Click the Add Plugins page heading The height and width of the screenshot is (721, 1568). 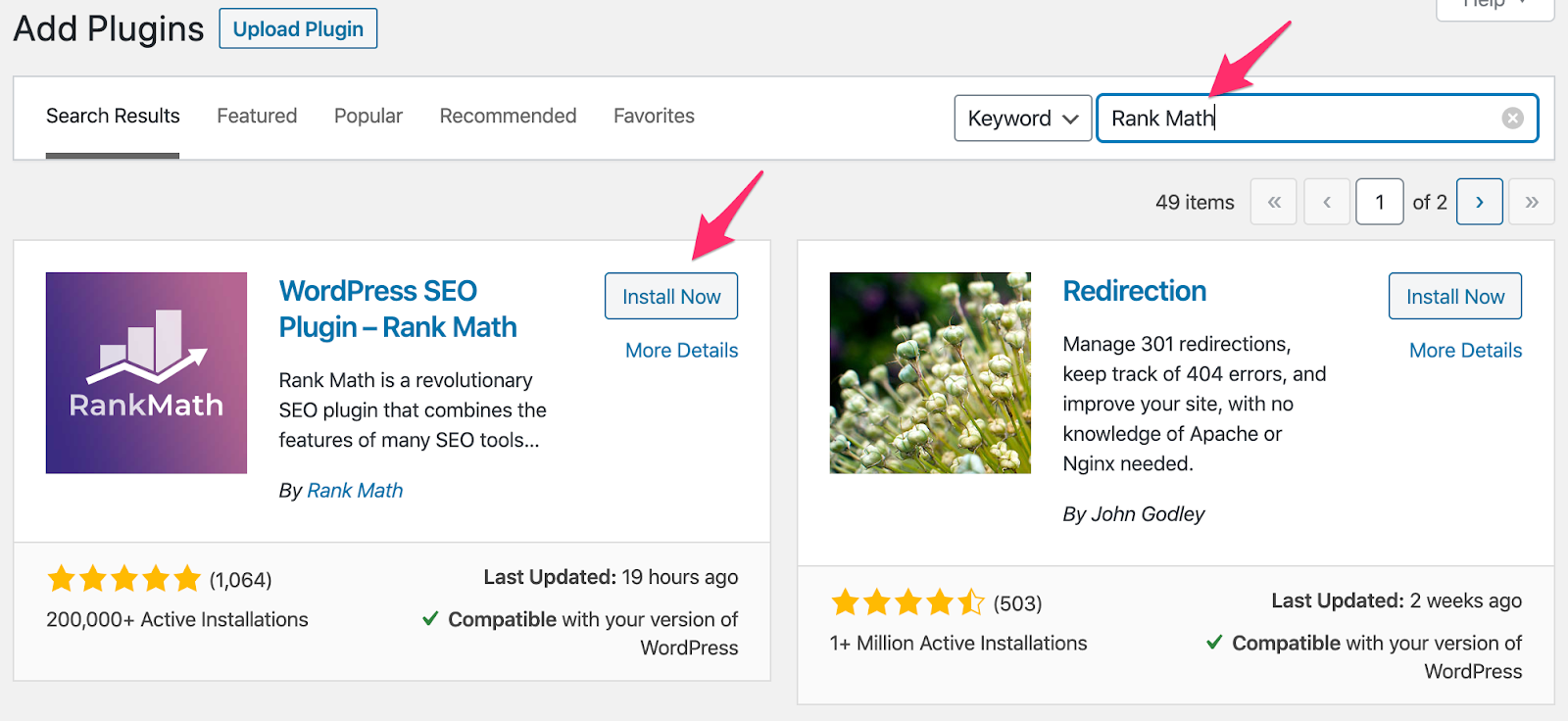pos(109,29)
